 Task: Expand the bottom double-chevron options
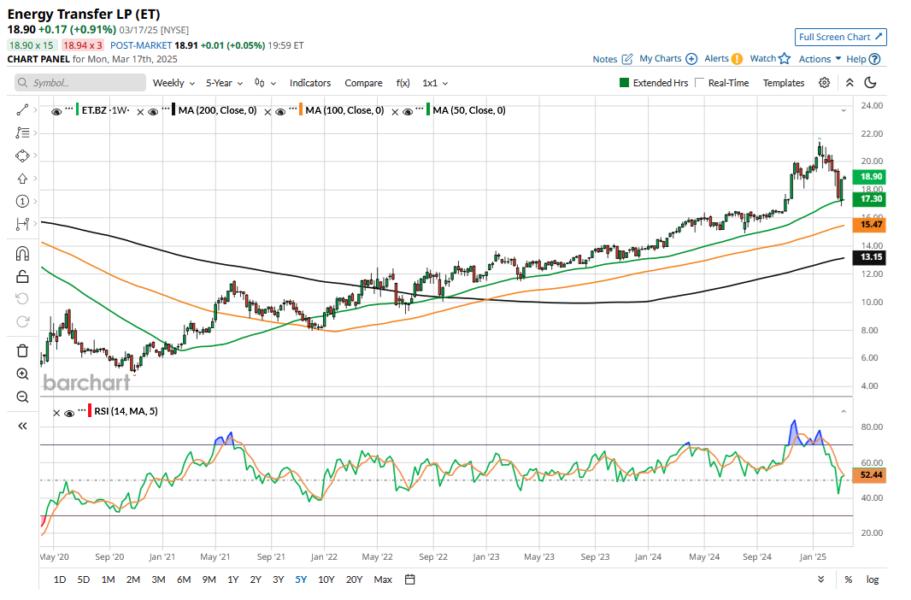(x=820, y=579)
